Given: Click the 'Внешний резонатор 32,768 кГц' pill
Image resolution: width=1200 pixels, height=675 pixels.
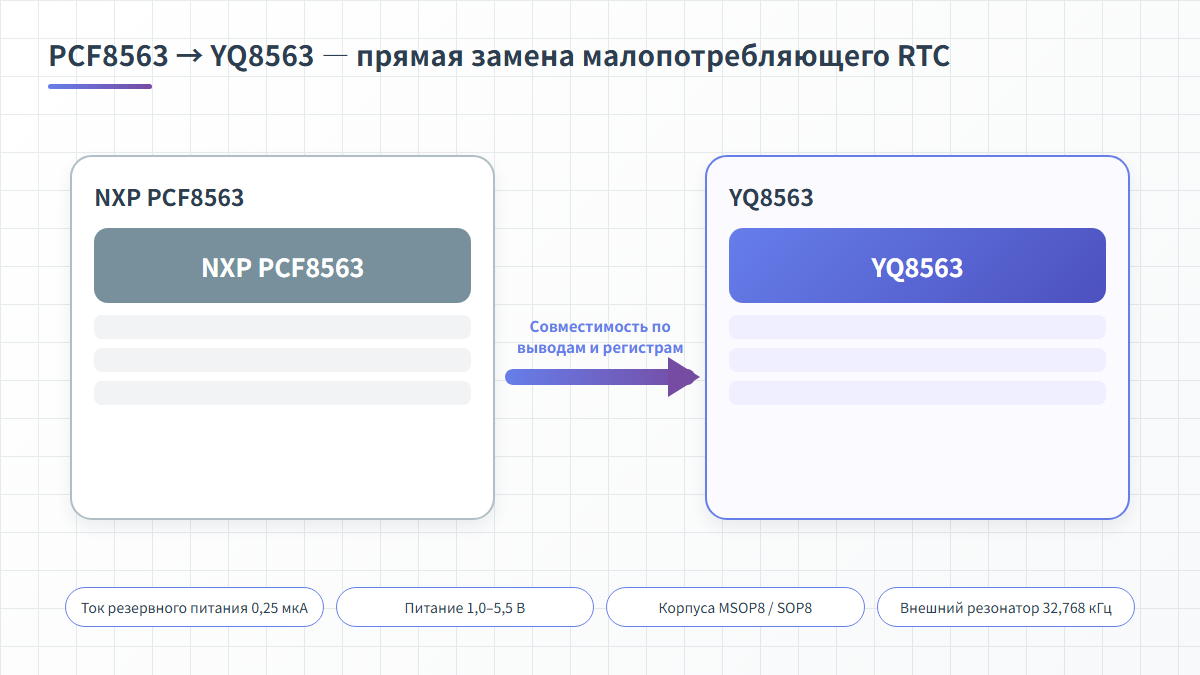Looking at the screenshot, I should click(1006, 607).
